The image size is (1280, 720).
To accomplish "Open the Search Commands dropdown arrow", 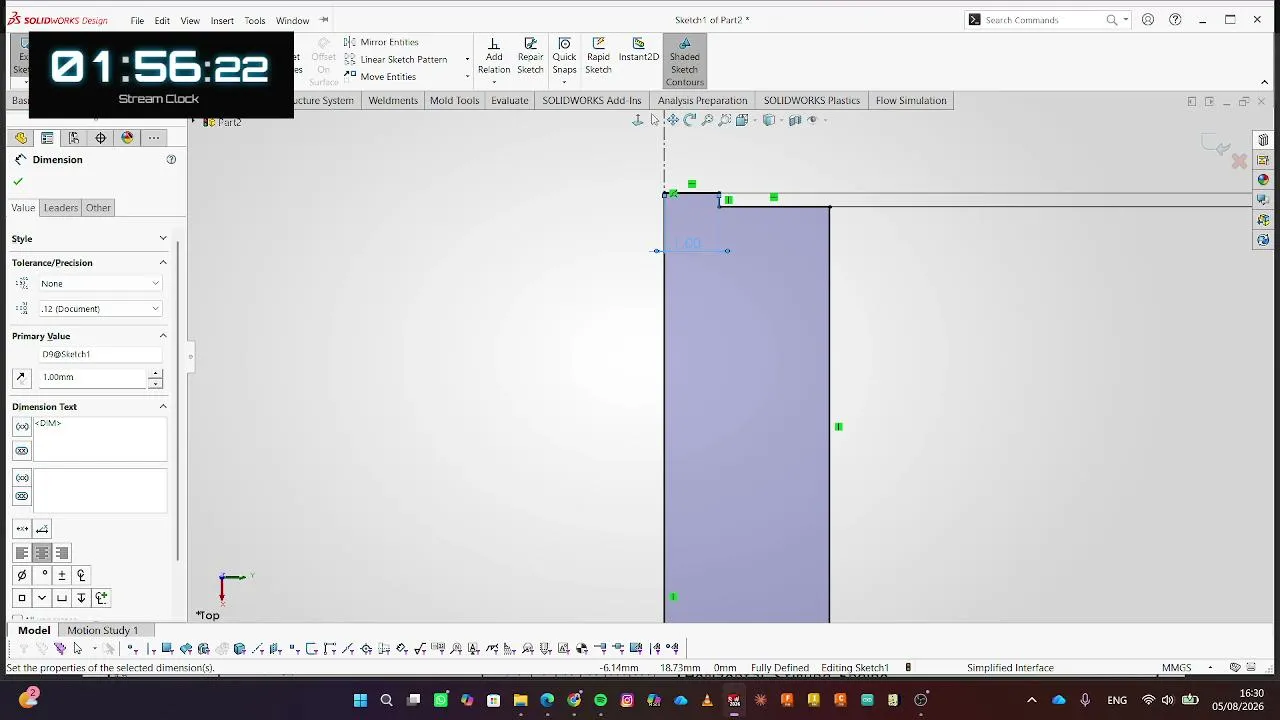I will (1126, 20).
